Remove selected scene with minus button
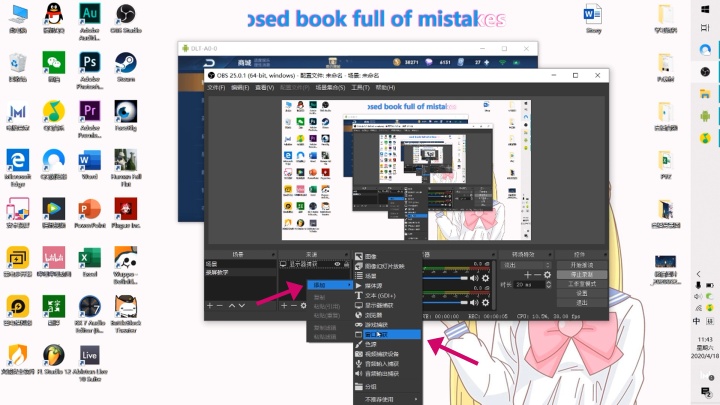This screenshot has height=405, width=720. [219, 305]
